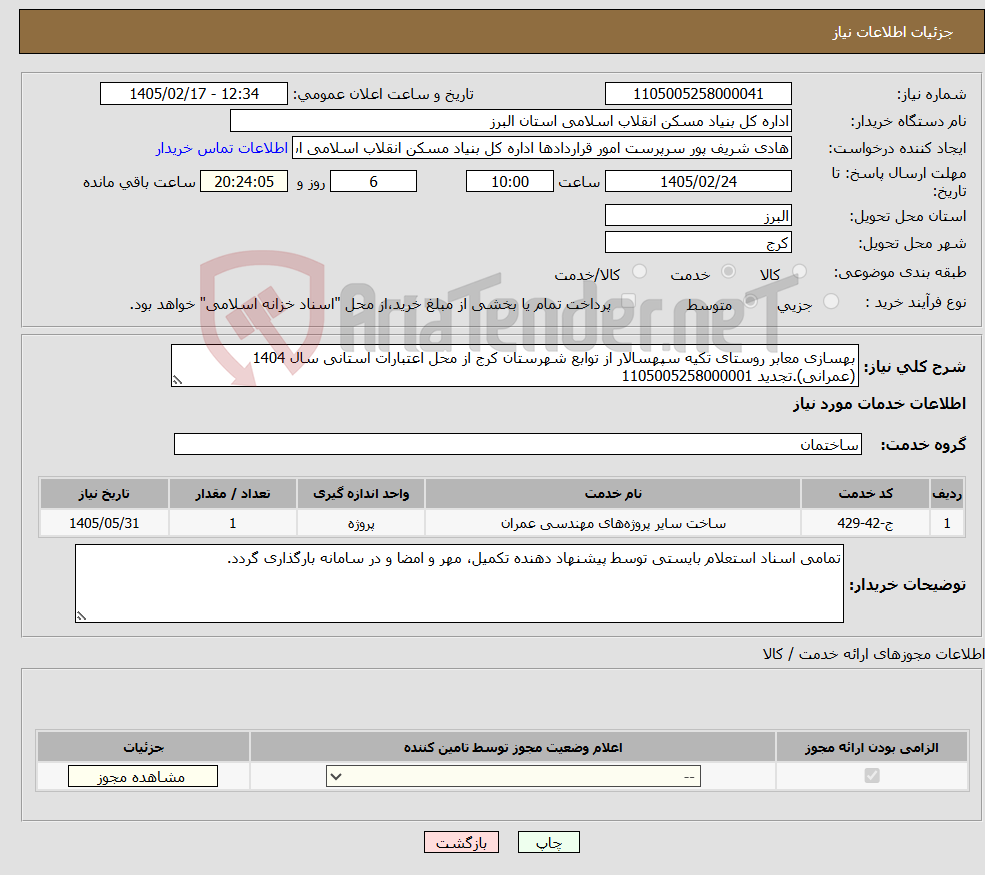Open the license status dropdown
985x875 pixels.
click(x=513, y=776)
